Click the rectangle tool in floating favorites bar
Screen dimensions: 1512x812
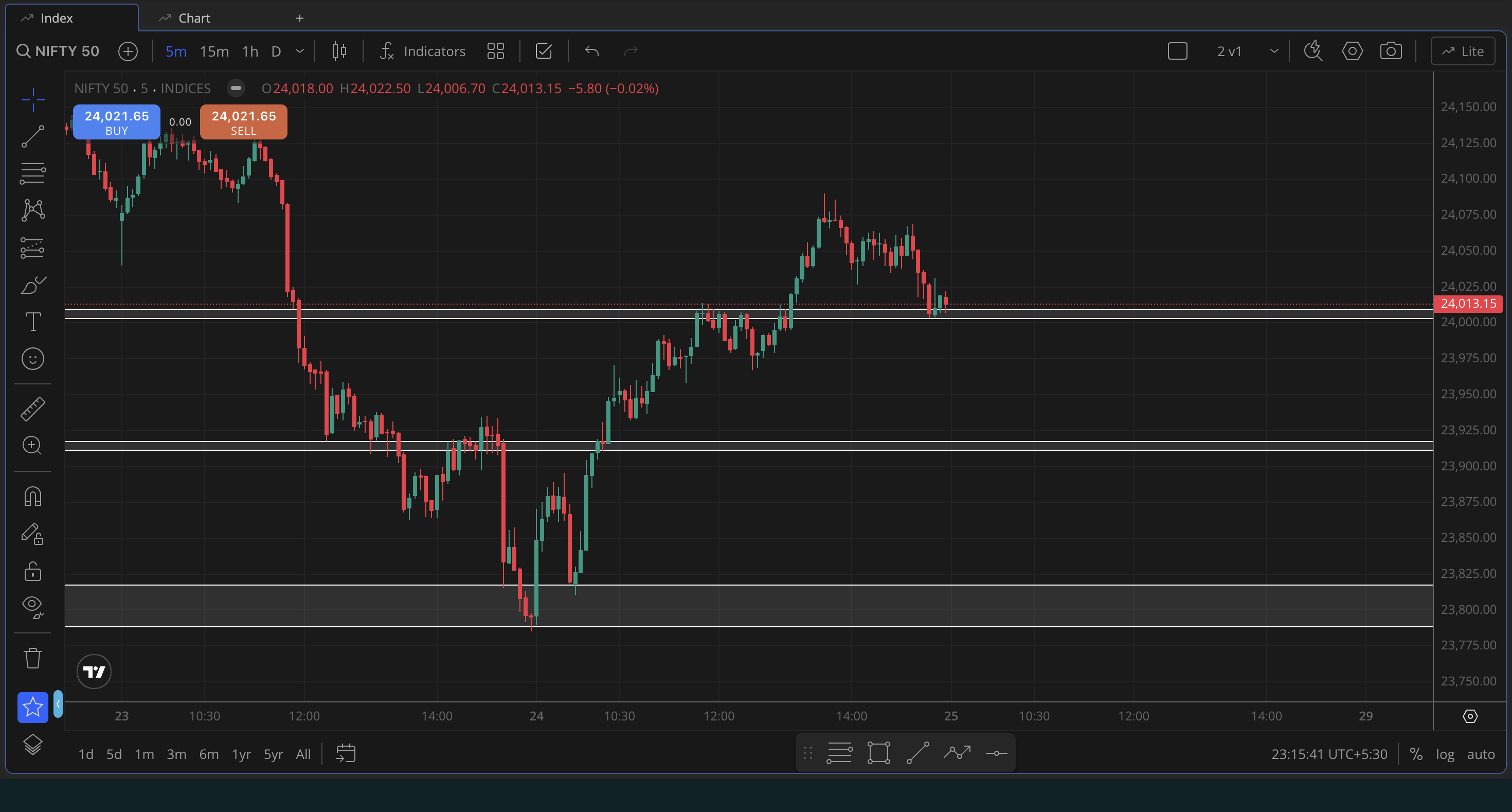pos(879,753)
